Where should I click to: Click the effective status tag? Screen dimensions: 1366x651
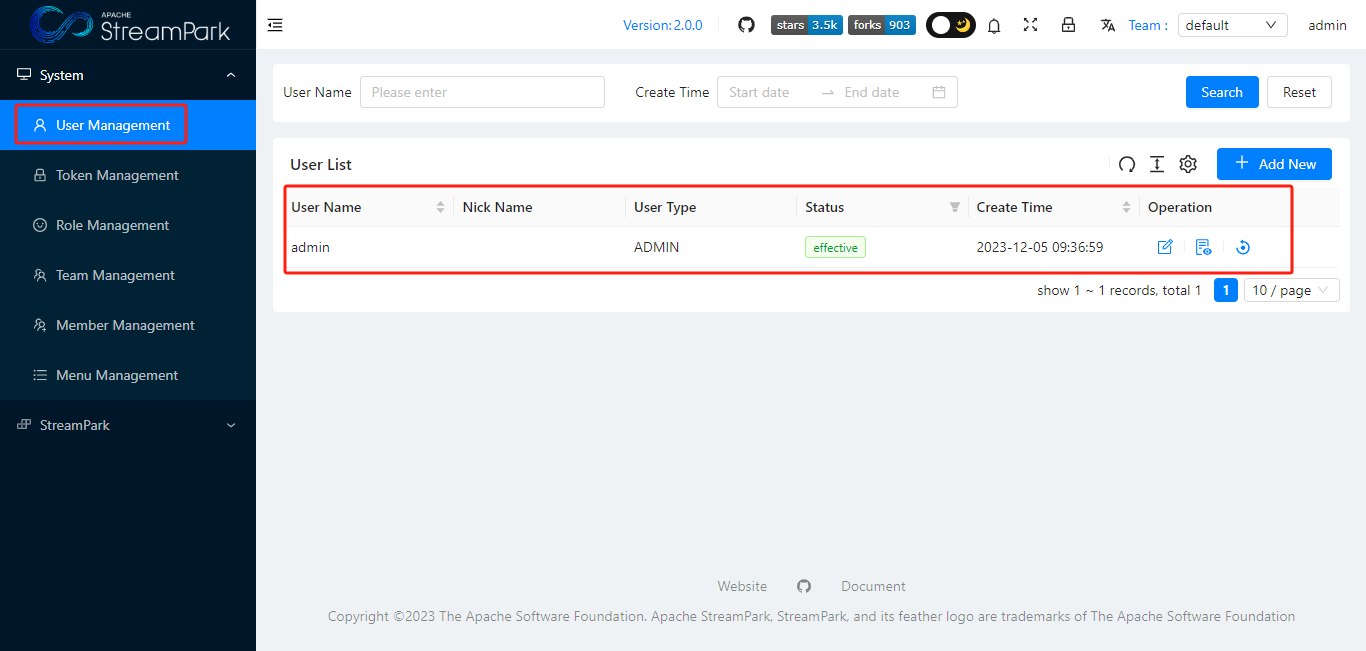[x=835, y=247]
